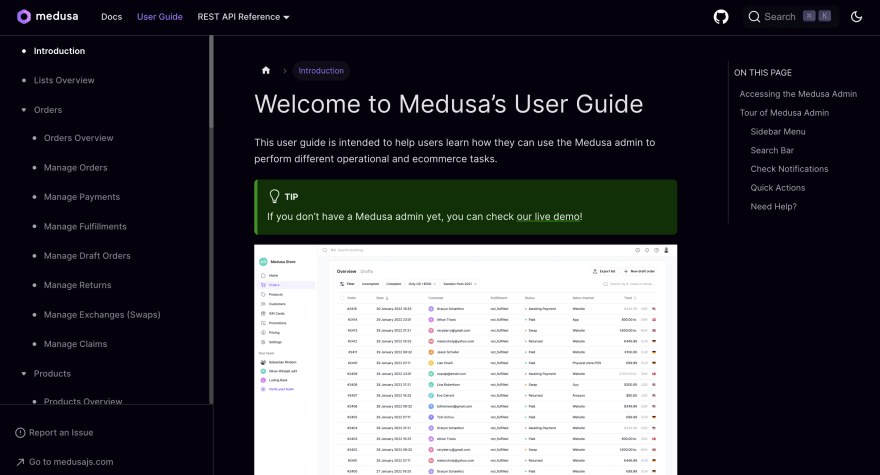The width and height of the screenshot is (880, 475).
Task: Click the Medusa admin screenshot image
Action: tap(465, 360)
